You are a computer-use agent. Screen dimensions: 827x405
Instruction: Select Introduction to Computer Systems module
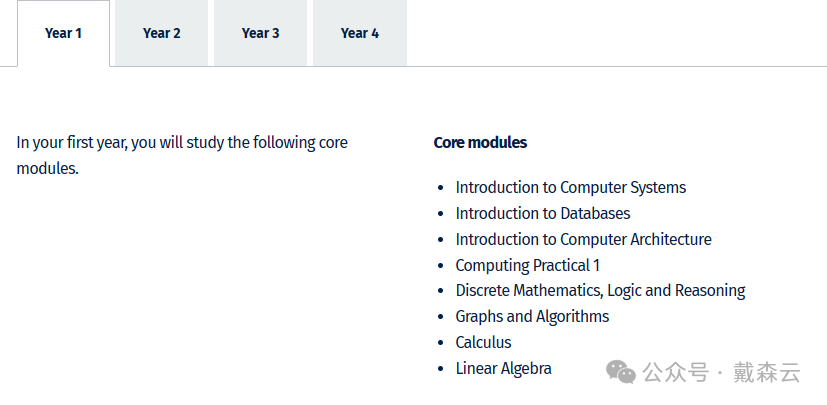pos(571,188)
